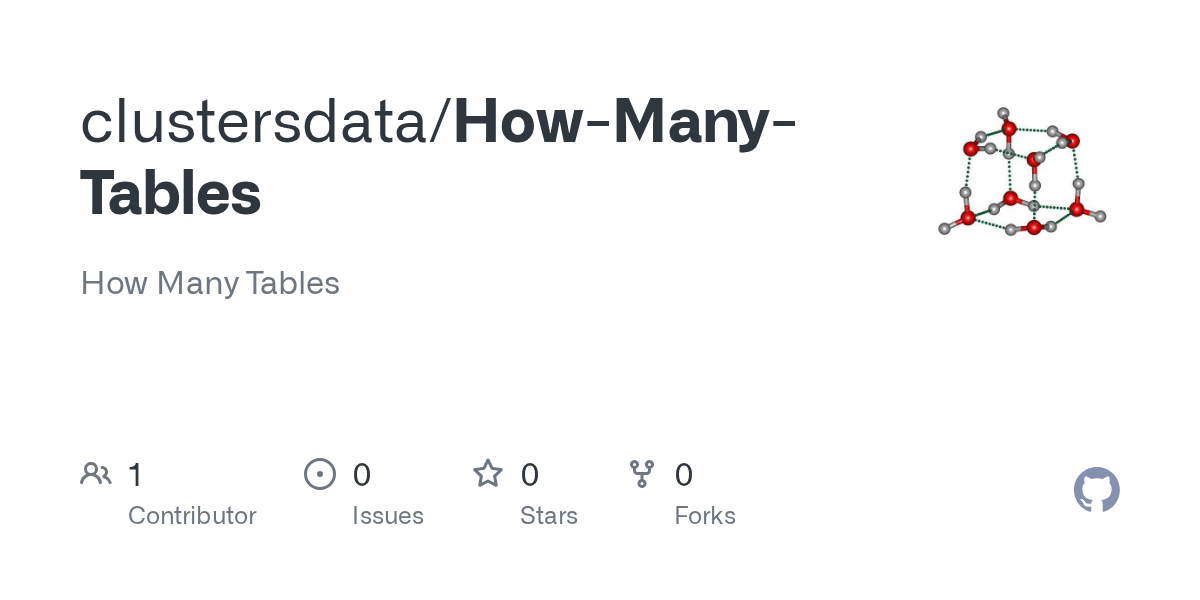
Task: Click the "Forks" label
Action: pos(705,516)
